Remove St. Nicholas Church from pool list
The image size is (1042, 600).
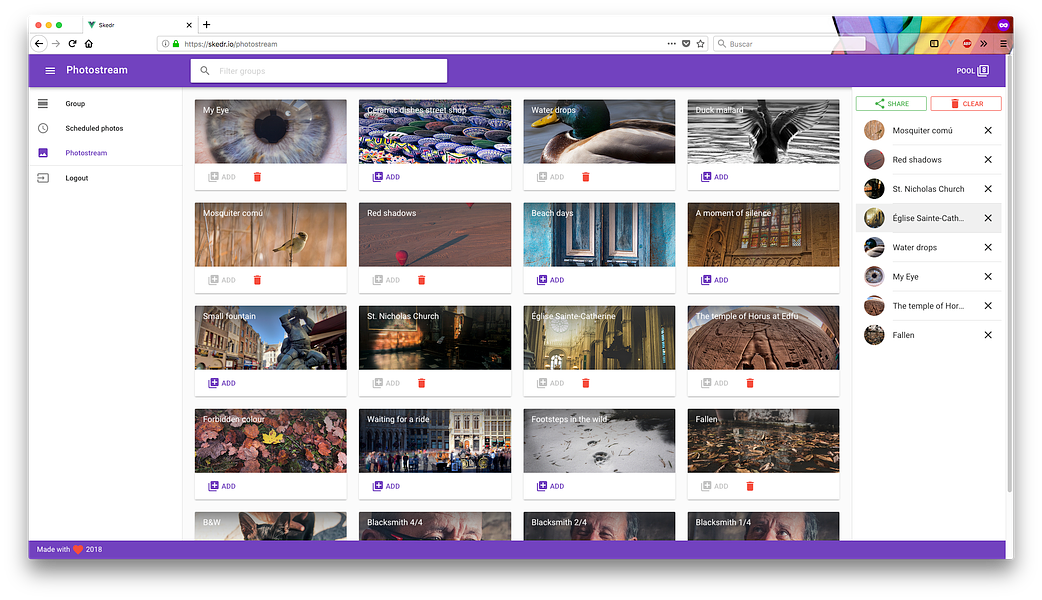[x=988, y=189]
